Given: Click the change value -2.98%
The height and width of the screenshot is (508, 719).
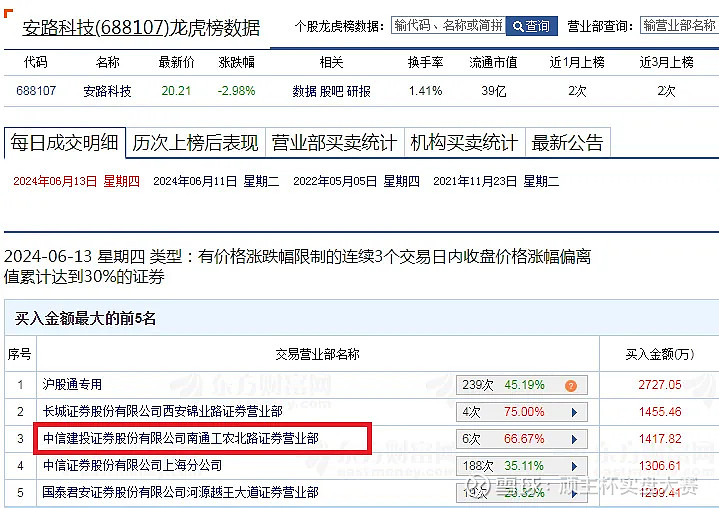Looking at the screenshot, I should click(x=237, y=91).
